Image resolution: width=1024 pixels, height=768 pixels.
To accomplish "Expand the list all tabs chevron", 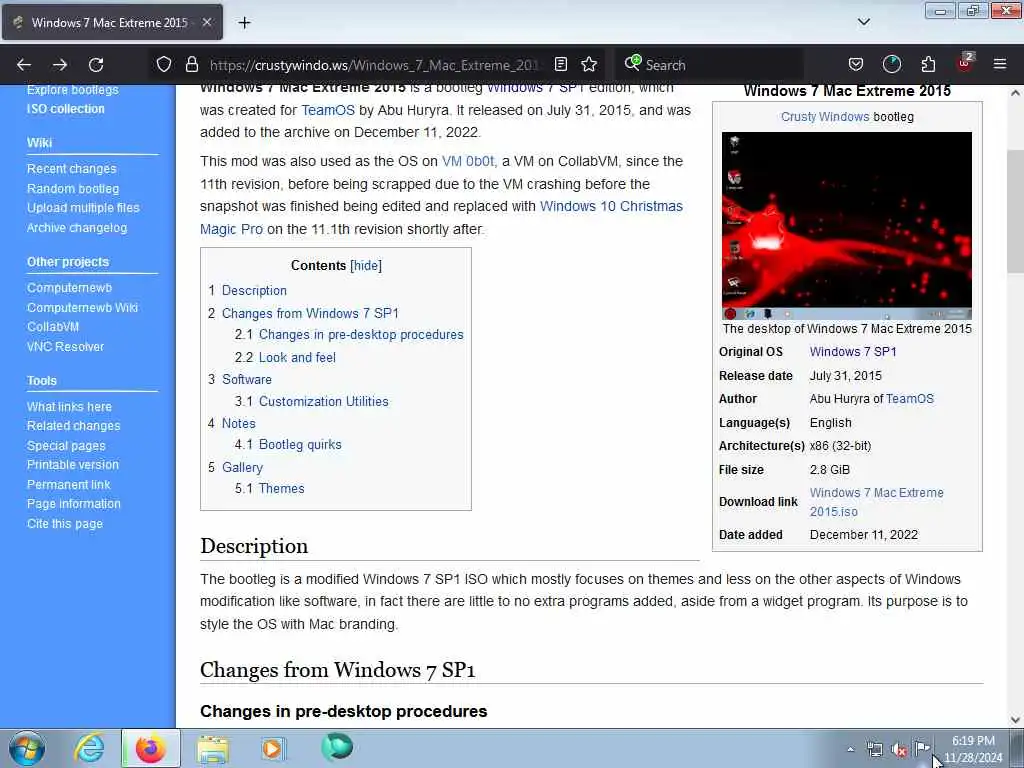I will 863,22.
